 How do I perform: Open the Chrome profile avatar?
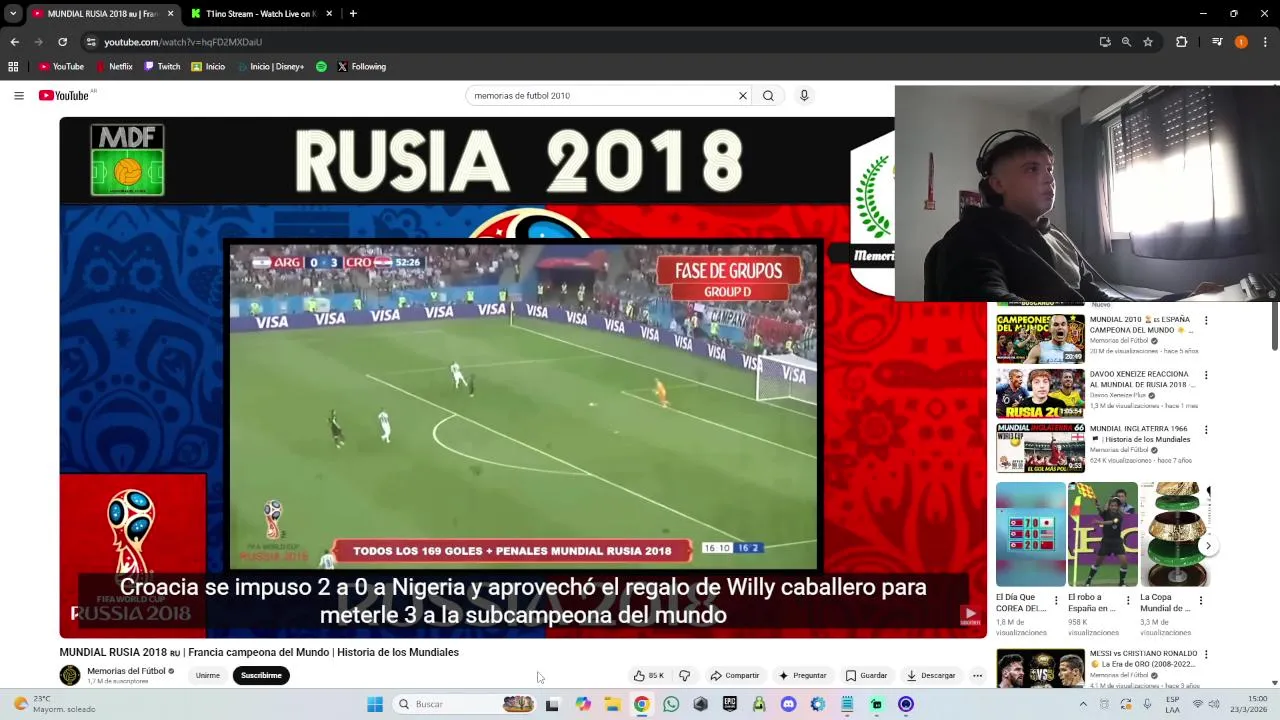click(x=1241, y=42)
